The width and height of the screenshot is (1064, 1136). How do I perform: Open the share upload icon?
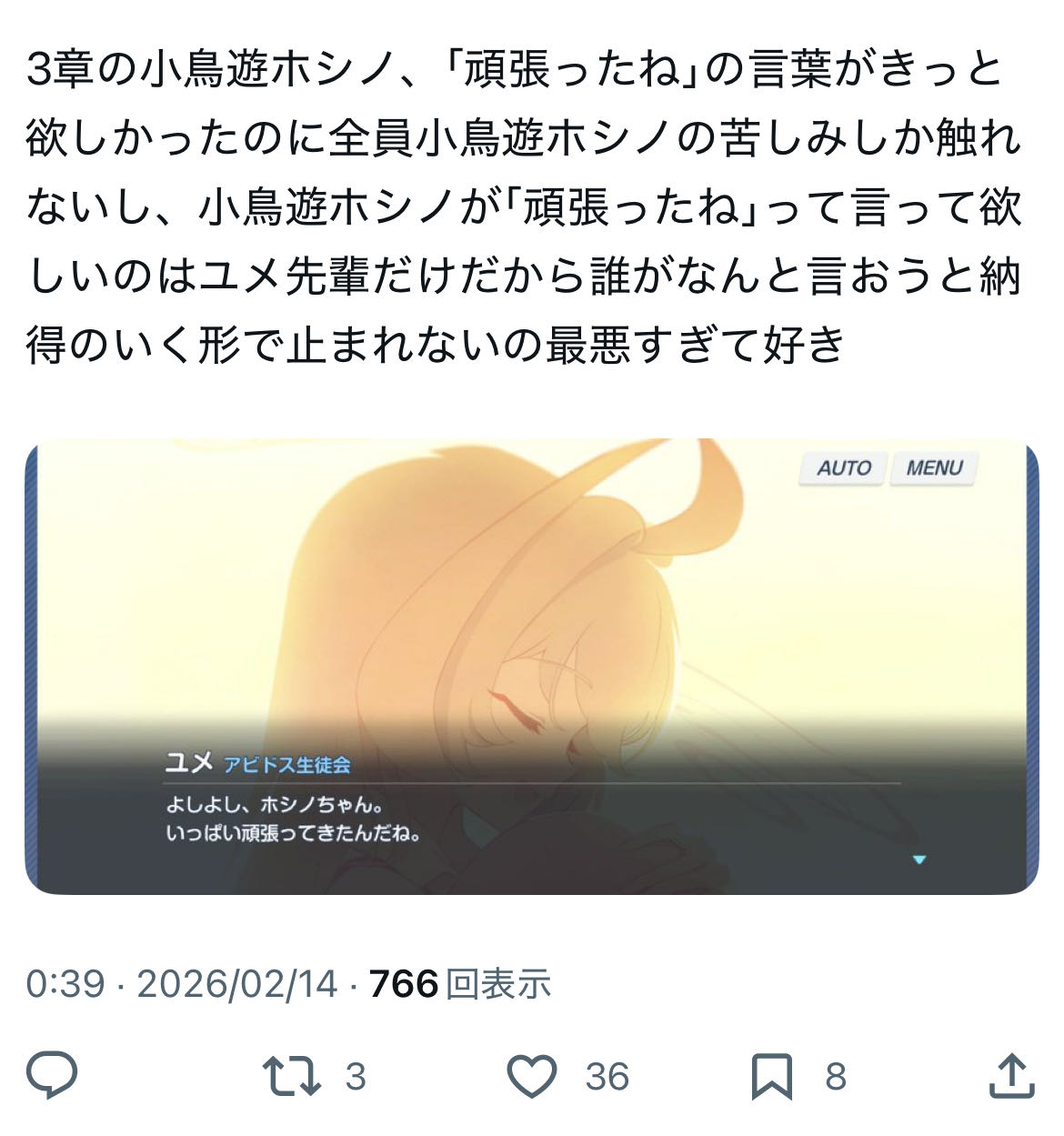(1011, 1075)
